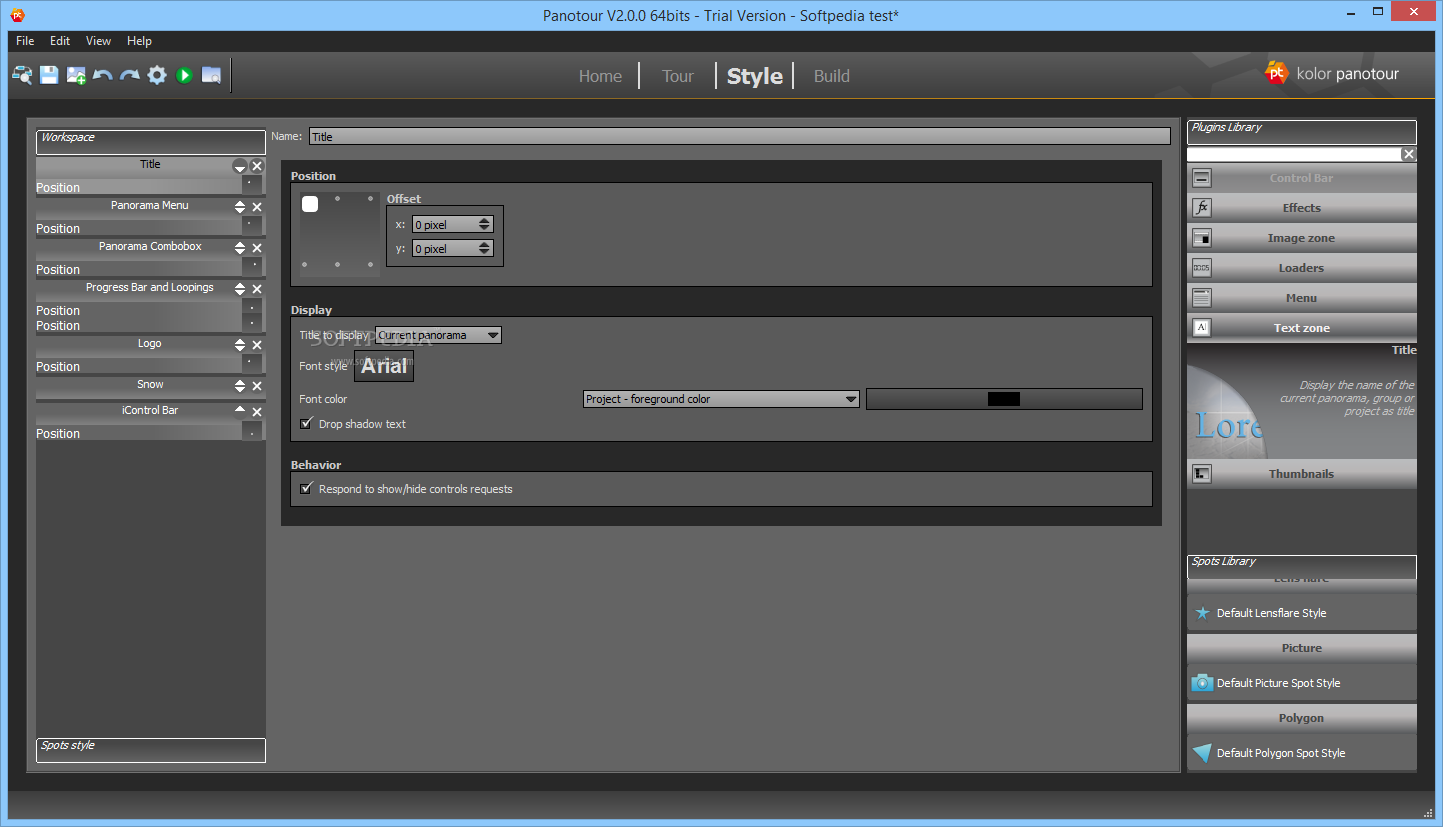The height and width of the screenshot is (827, 1443).
Task: Select the bottom-right position anchor dot
Action: 370,265
